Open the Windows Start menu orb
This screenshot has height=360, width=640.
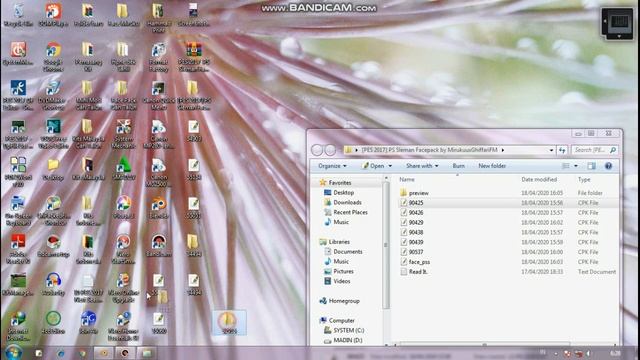tap(14, 353)
